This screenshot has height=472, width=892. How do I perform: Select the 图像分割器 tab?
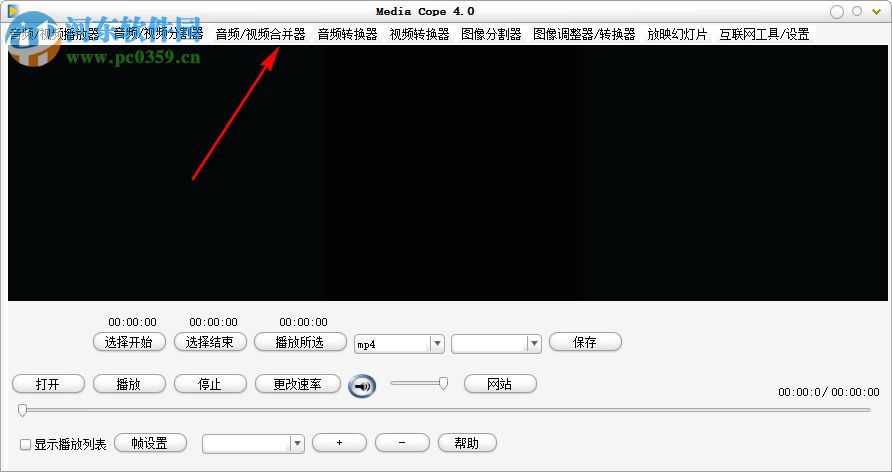[492, 34]
